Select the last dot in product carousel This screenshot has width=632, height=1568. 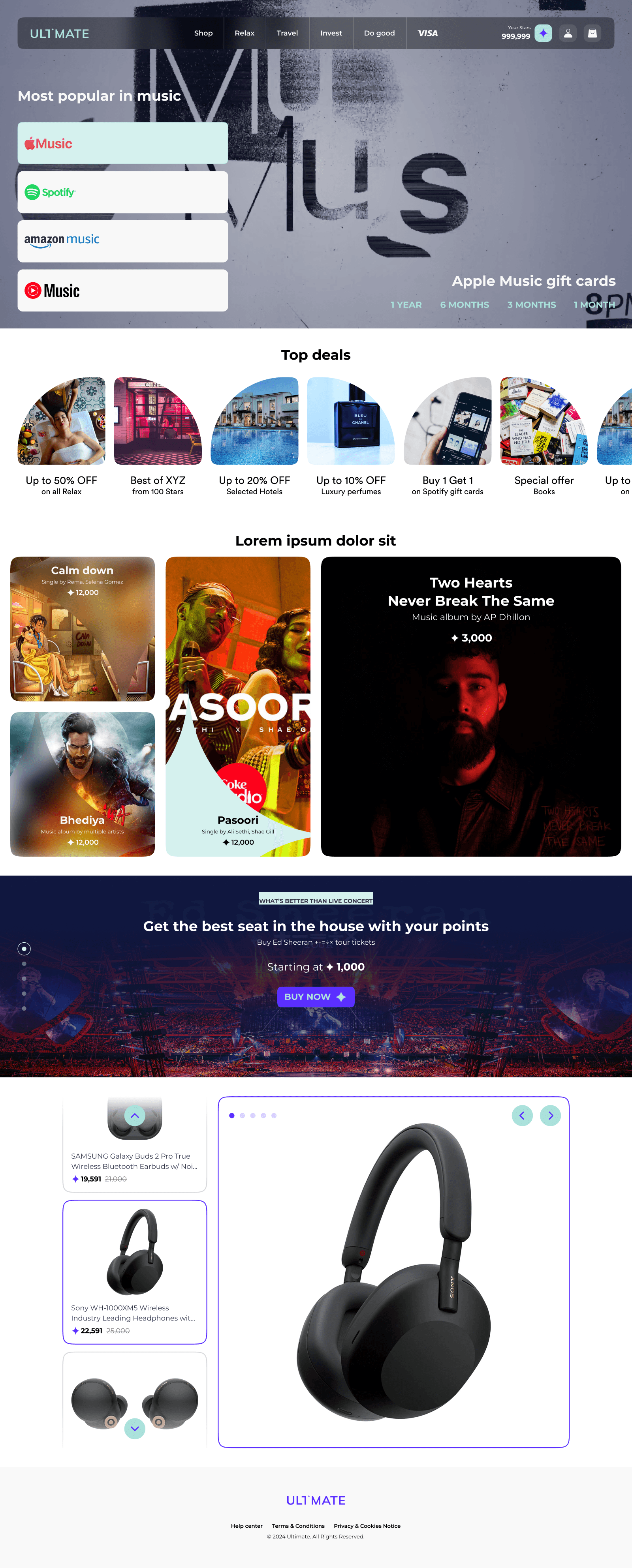(x=274, y=1116)
